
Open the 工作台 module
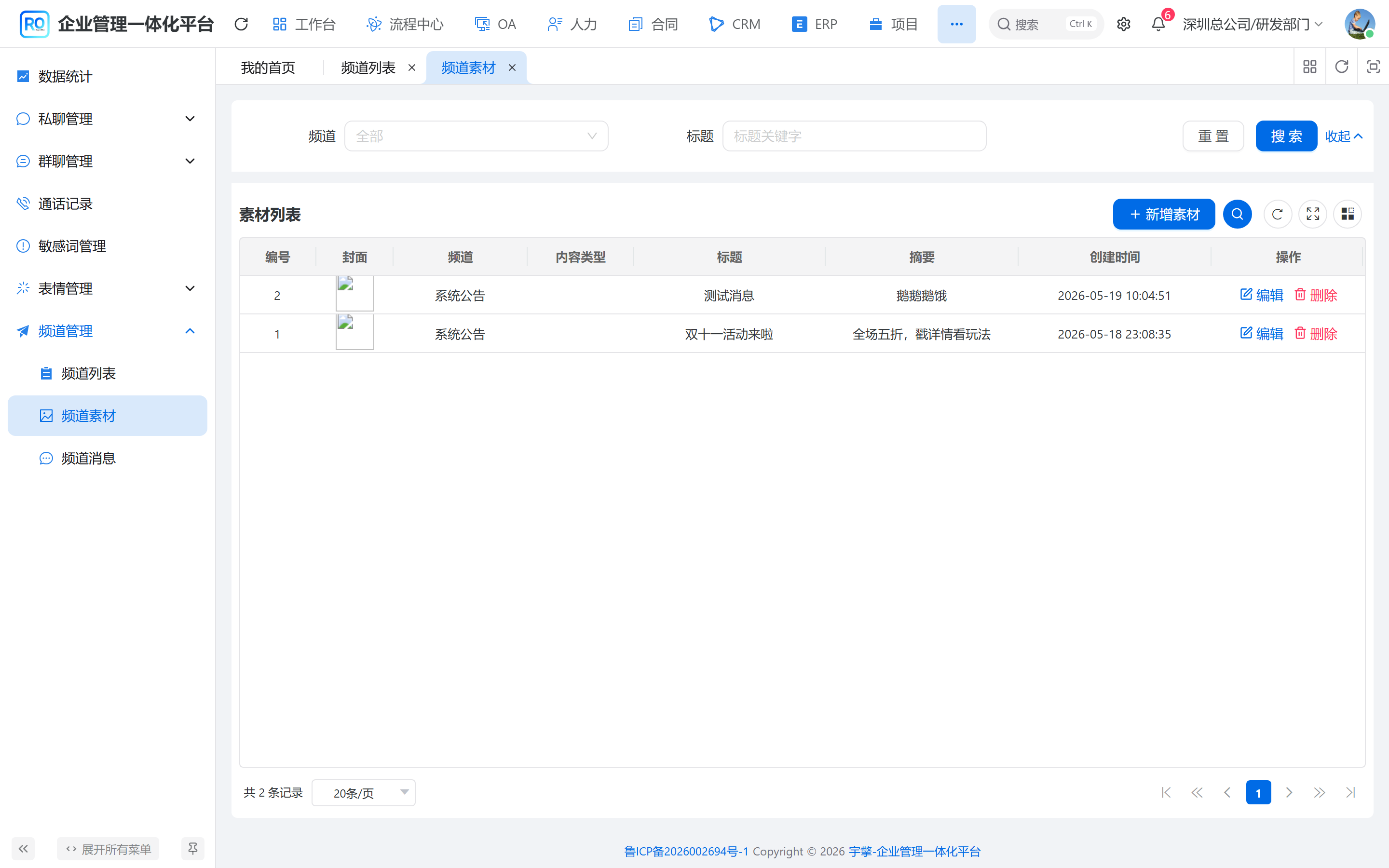click(x=304, y=24)
